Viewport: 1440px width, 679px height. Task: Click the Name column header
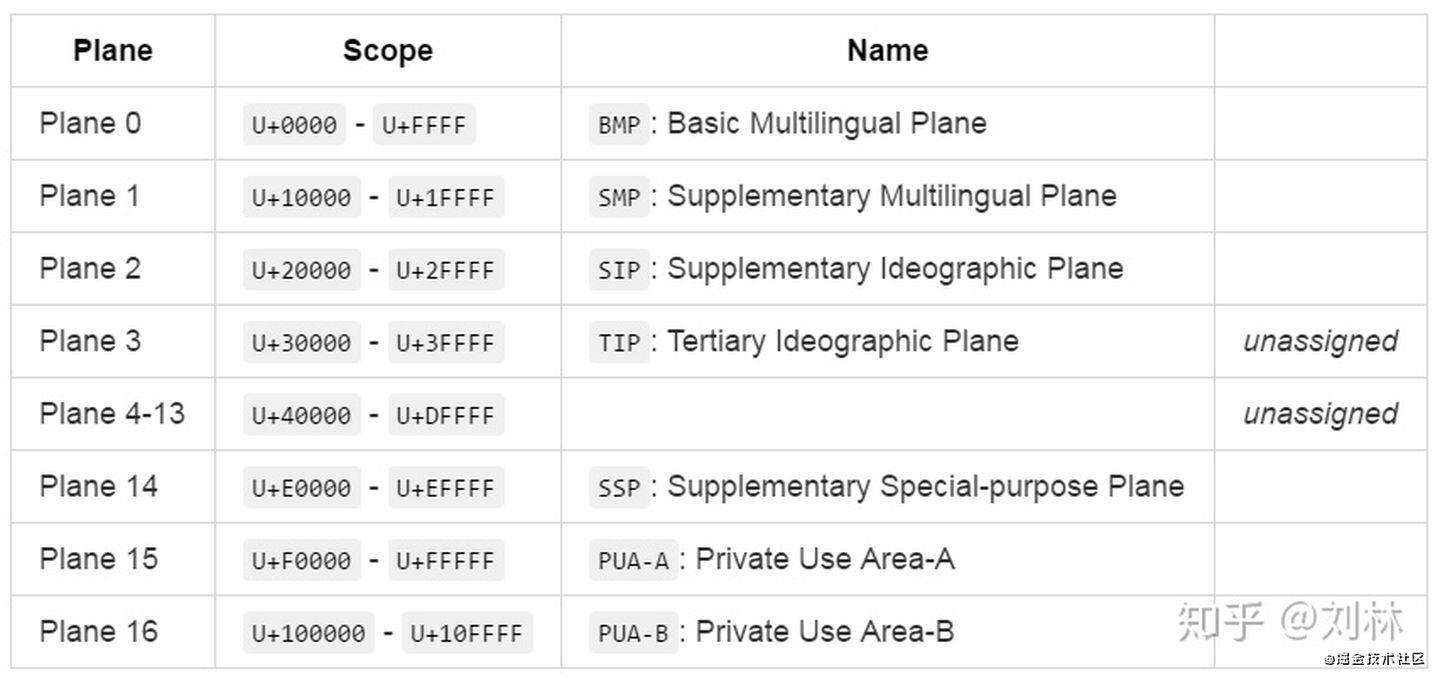[888, 51]
